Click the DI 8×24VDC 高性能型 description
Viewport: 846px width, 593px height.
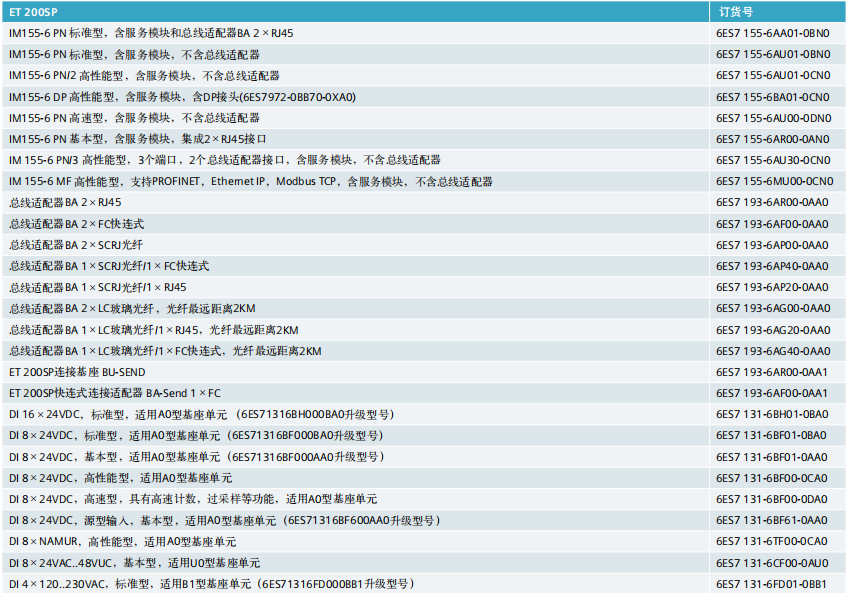pos(120,478)
